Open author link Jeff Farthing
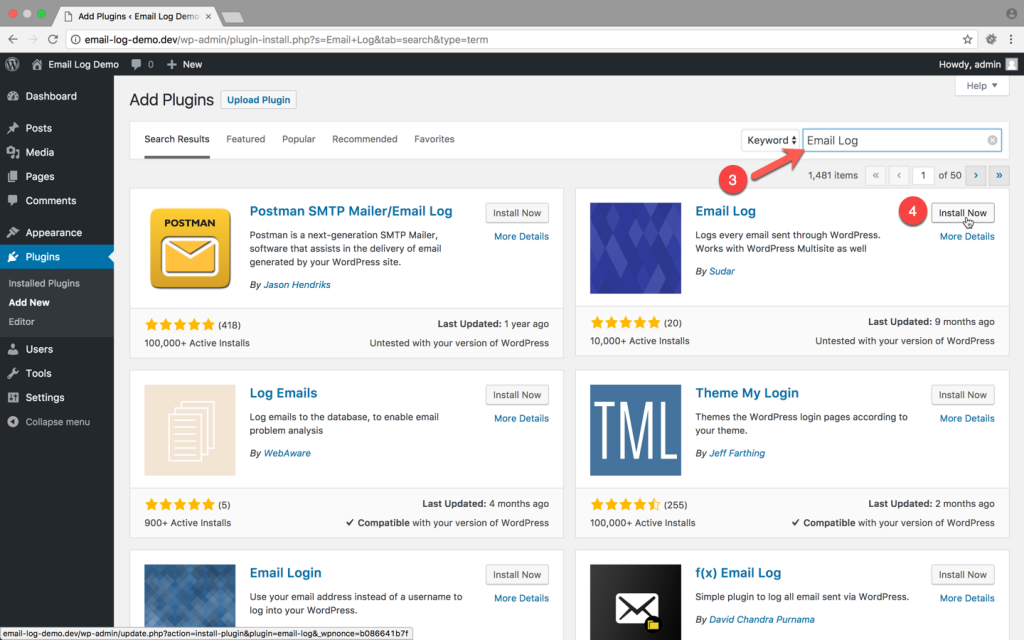 coord(737,453)
